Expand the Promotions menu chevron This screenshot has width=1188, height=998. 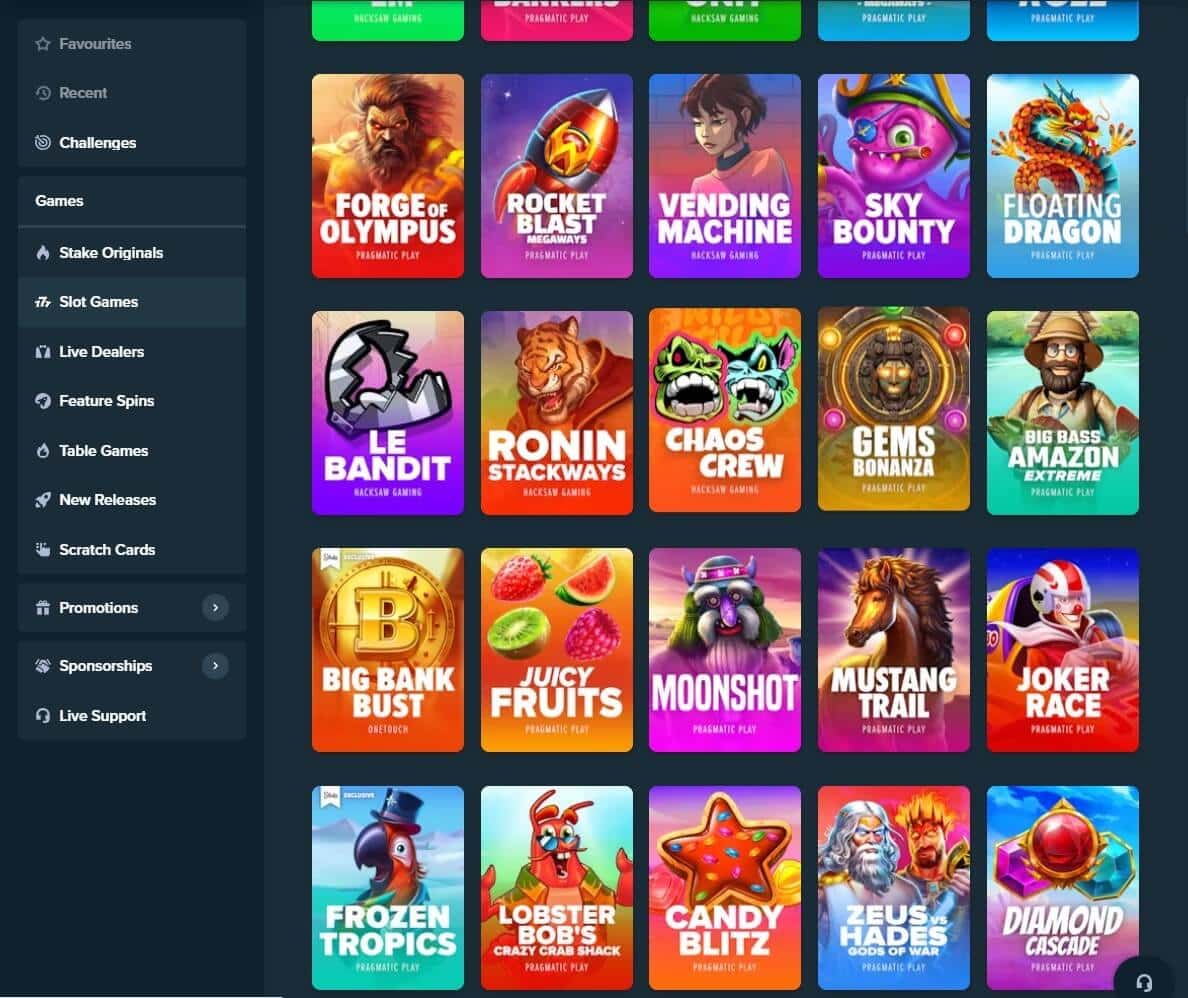tap(215, 607)
